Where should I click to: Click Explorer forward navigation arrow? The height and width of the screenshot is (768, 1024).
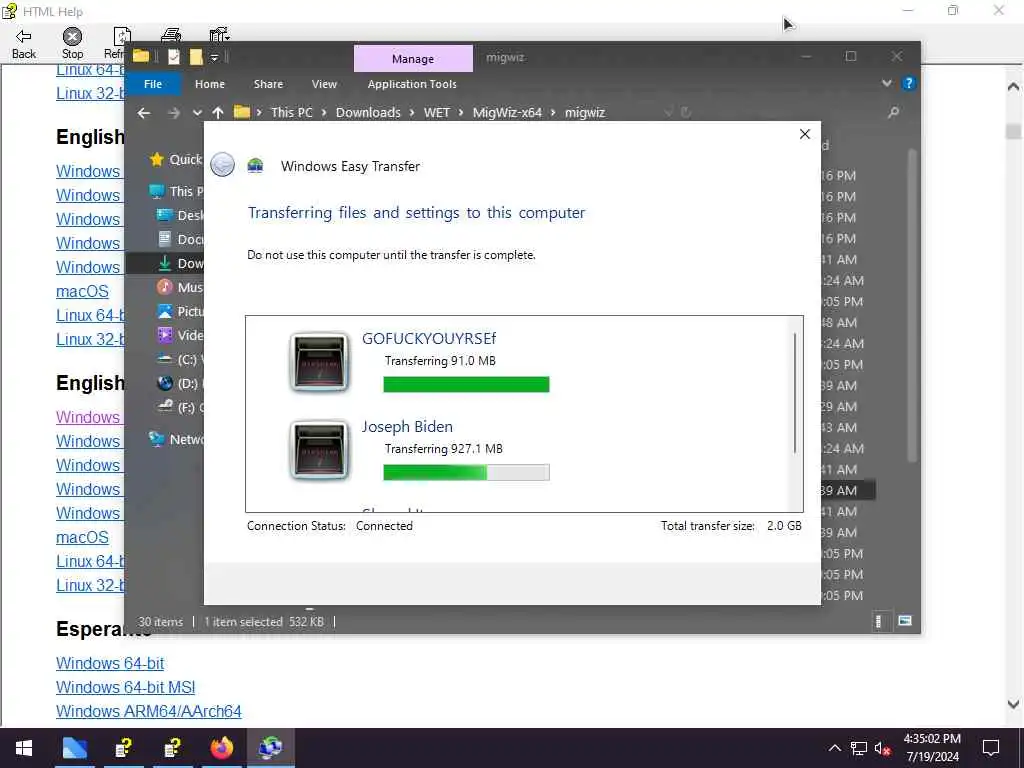click(174, 112)
